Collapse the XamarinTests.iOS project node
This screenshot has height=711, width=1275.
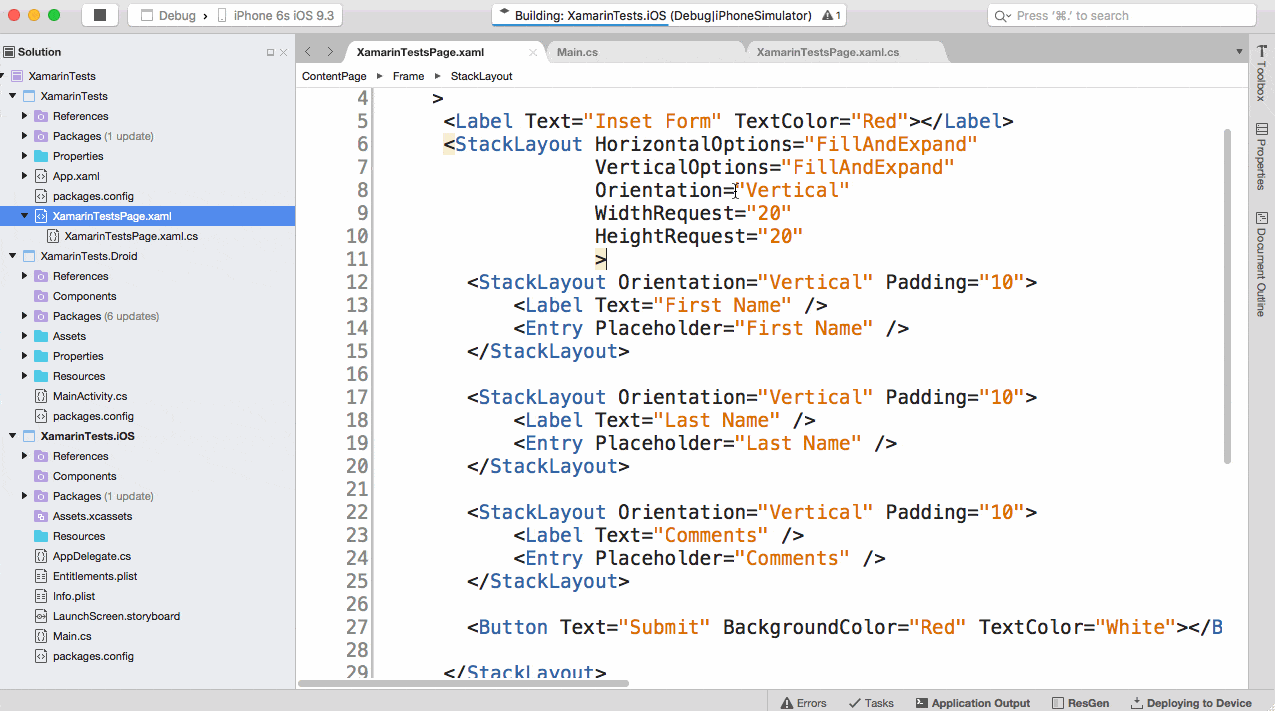[10, 436]
